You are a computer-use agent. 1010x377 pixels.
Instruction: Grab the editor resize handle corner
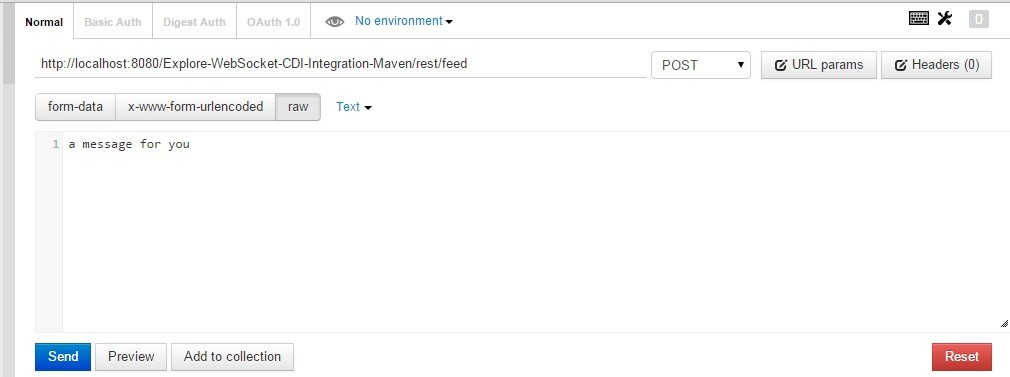1004,324
